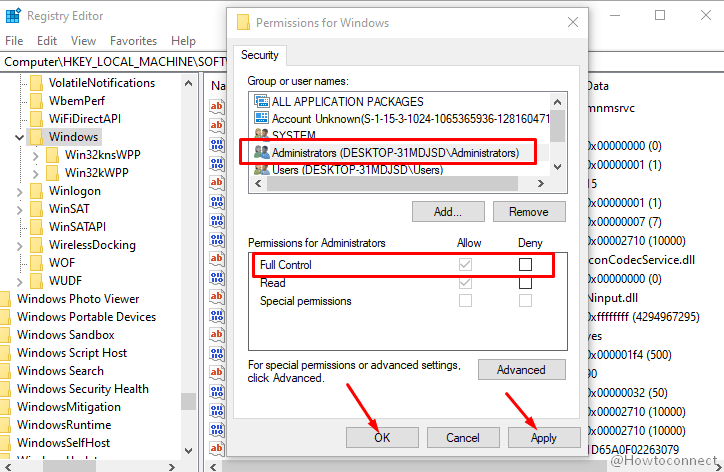Click the folder icon in Permissions dialog title

tap(243, 22)
